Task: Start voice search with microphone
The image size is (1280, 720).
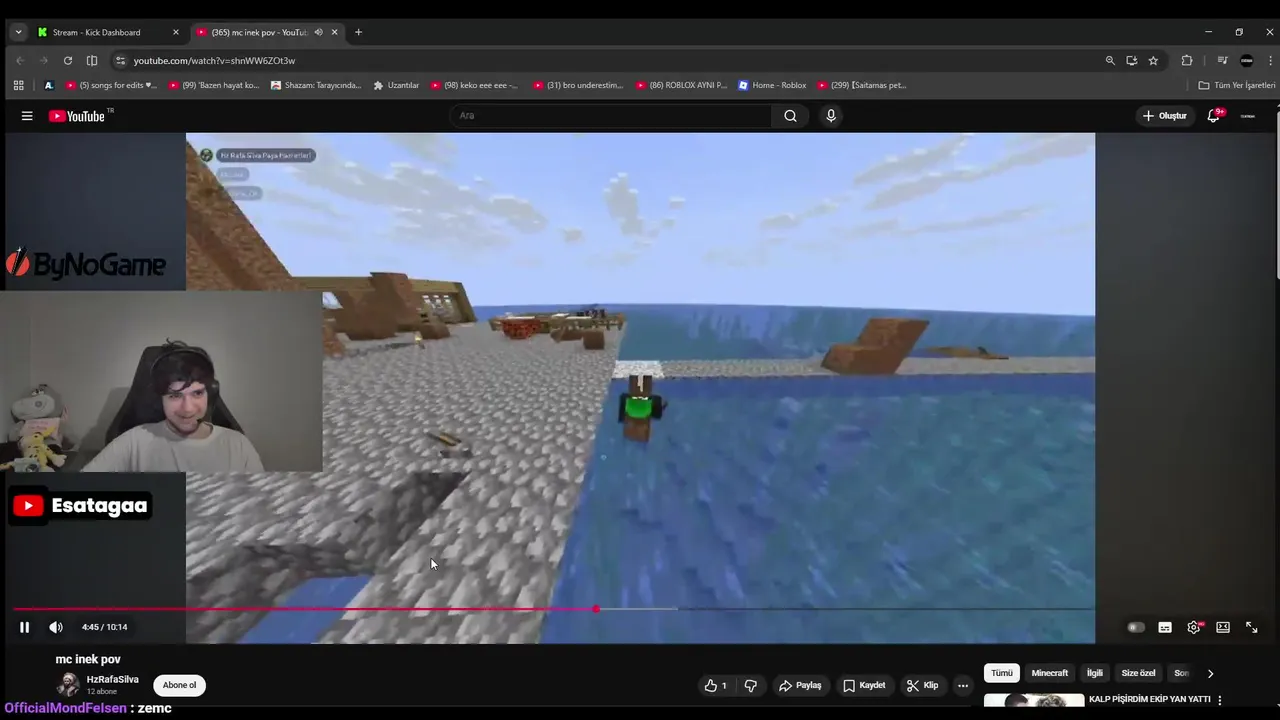Action: point(830,116)
